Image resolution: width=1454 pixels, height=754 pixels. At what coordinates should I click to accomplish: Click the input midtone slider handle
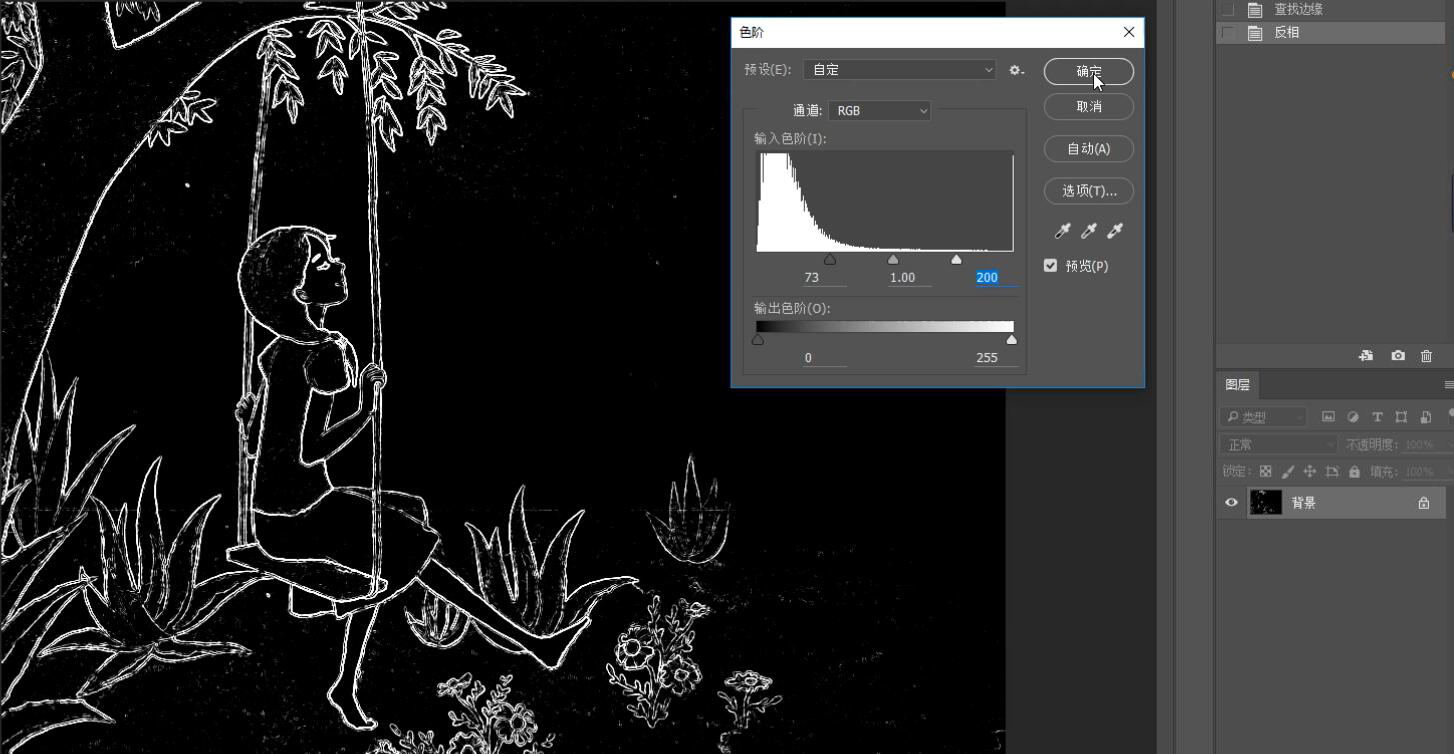pyautogui.click(x=893, y=259)
